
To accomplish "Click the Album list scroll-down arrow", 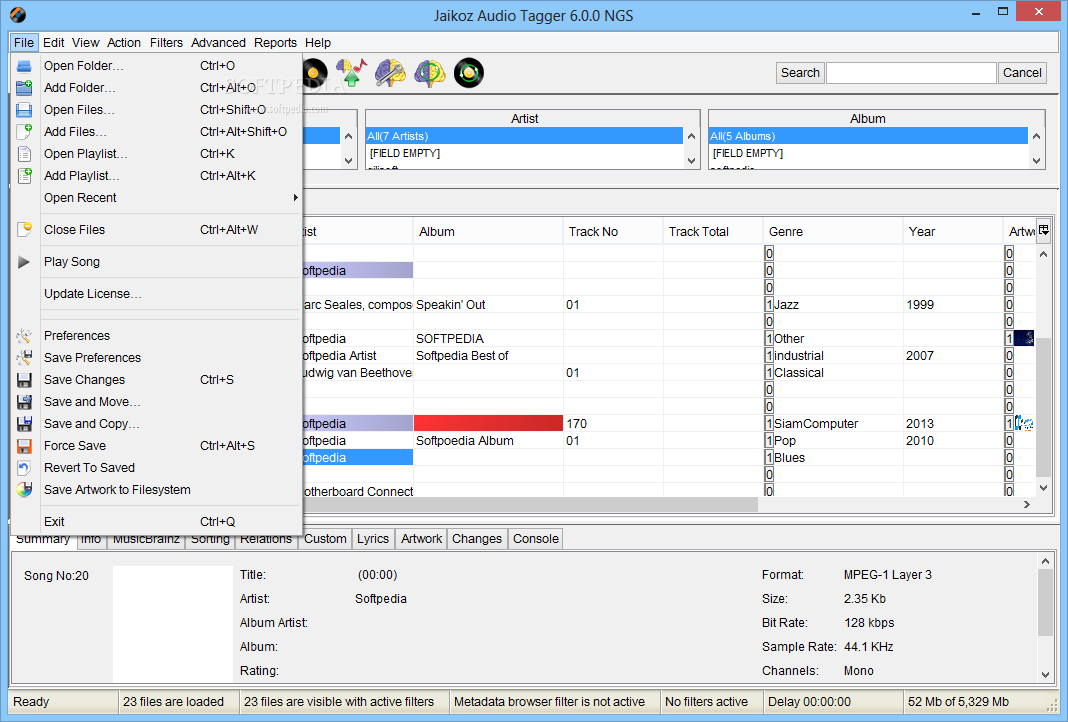I will (1037, 161).
